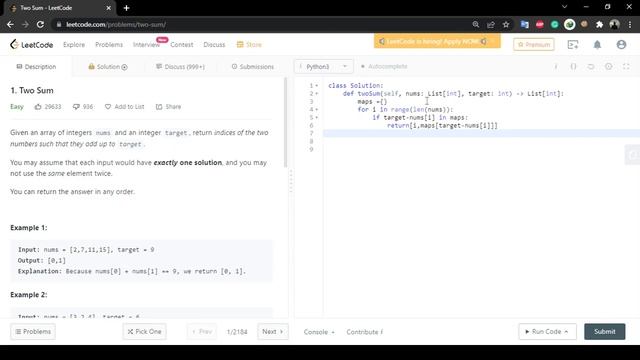Open the Explore menu item
Viewport: 640px width, 360px height.
pos(74,44)
